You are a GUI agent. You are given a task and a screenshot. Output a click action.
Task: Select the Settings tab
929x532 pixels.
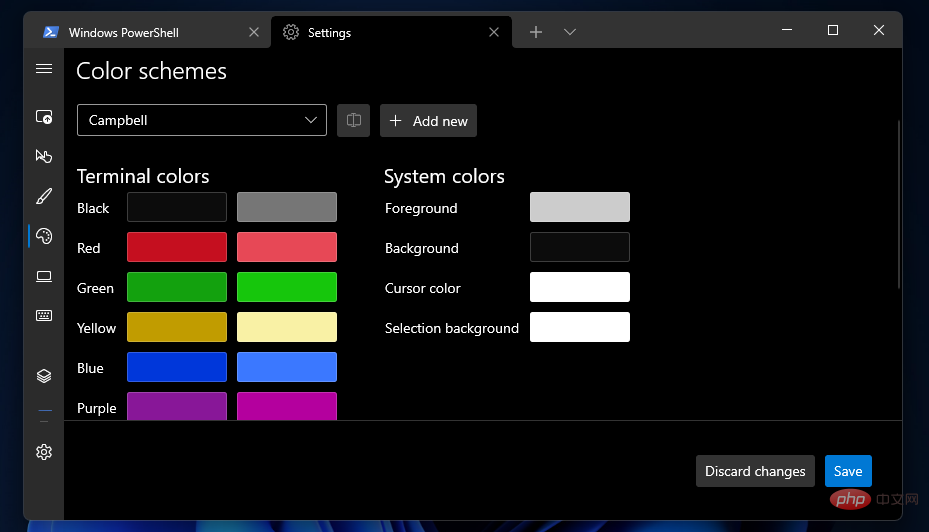point(391,32)
